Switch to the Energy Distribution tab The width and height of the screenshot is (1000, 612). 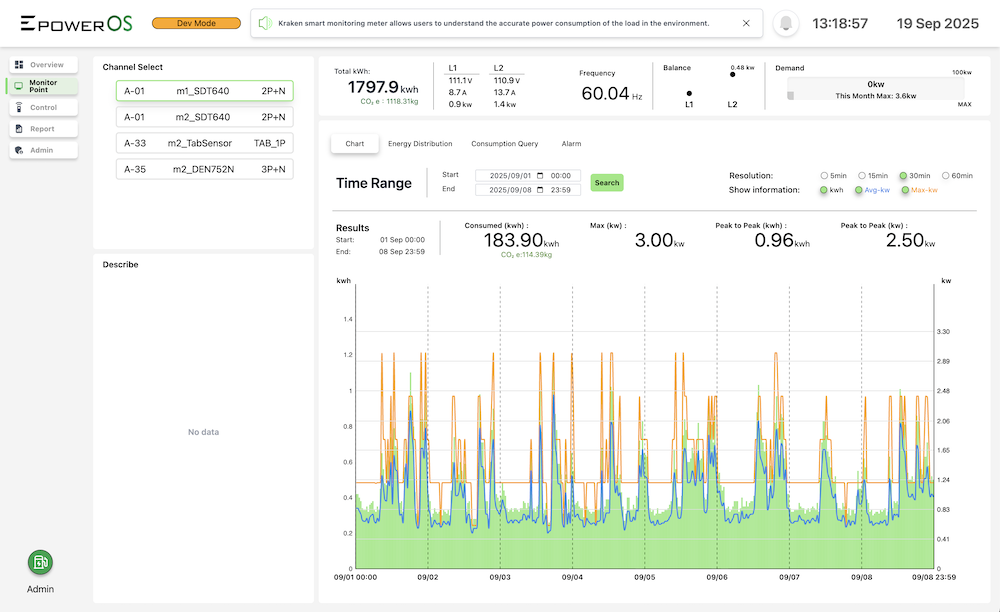click(x=420, y=144)
